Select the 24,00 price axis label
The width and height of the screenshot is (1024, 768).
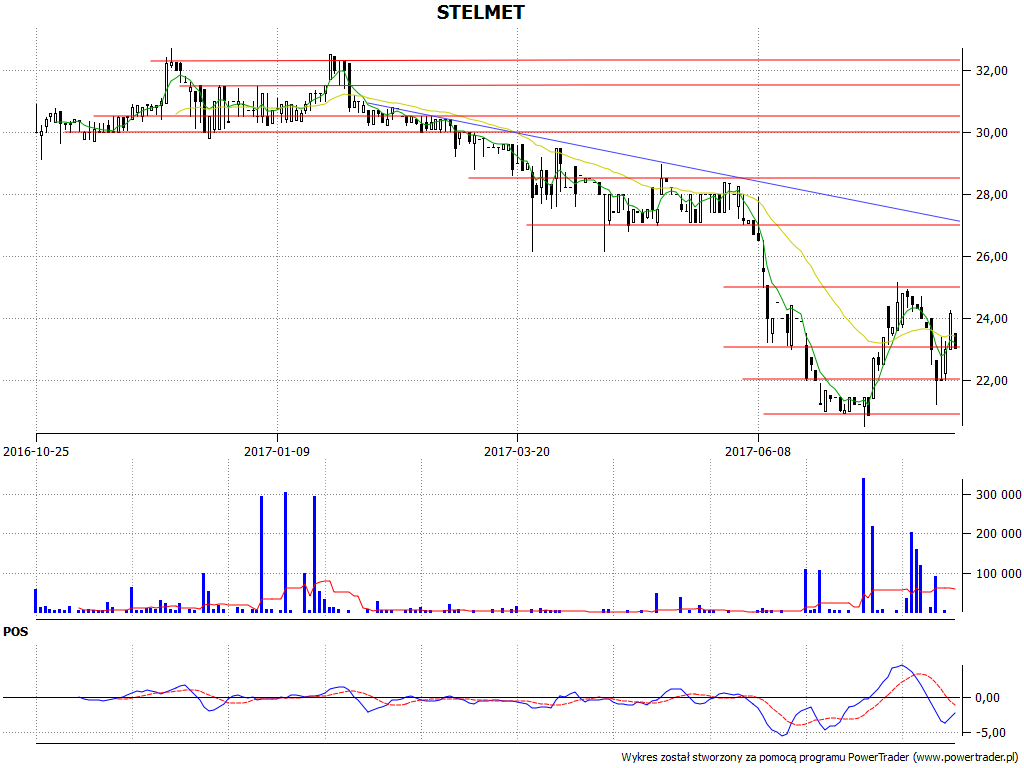991,319
